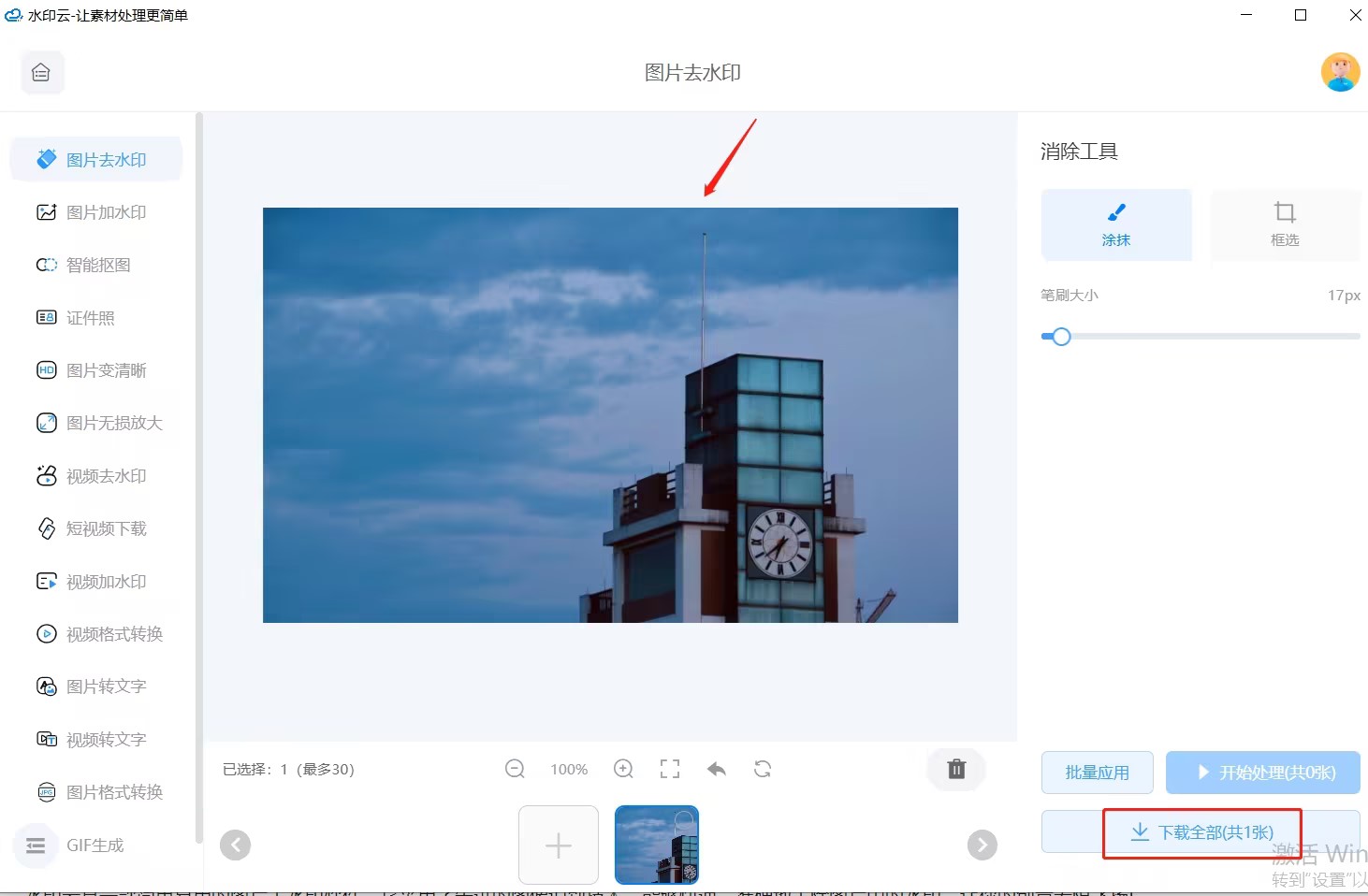Screen dimensions: 1368x896
Task: Click the 下载全部 download button
Action: point(1202,832)
